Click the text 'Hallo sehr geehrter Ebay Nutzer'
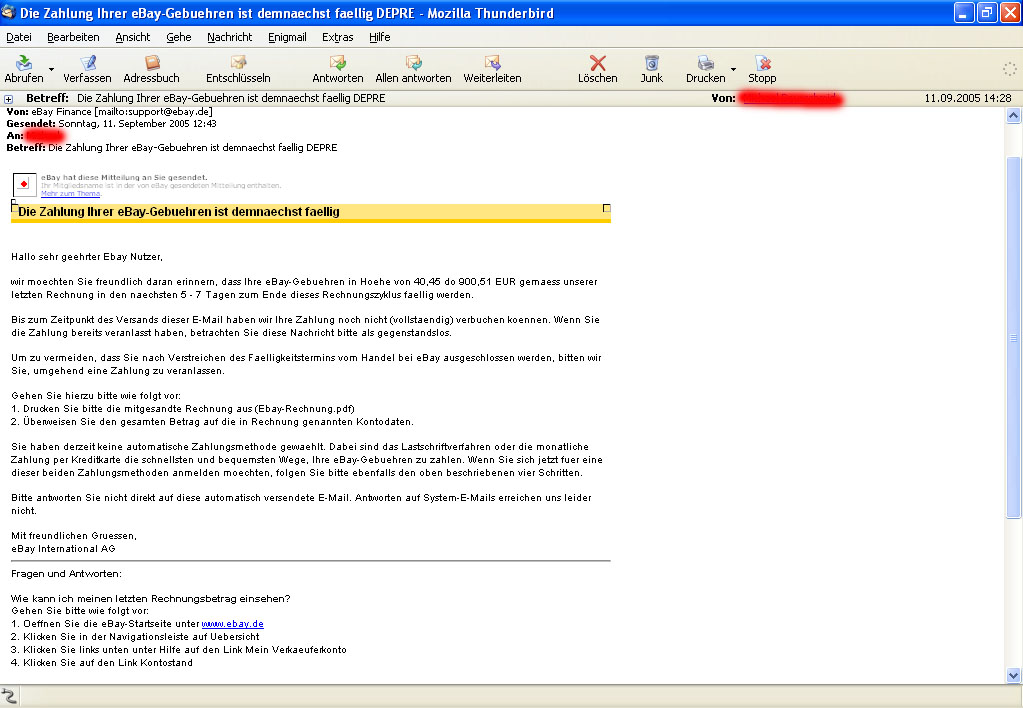This screenshot has width=1023, height=708. pyautogui.click(x=87, y=257)
